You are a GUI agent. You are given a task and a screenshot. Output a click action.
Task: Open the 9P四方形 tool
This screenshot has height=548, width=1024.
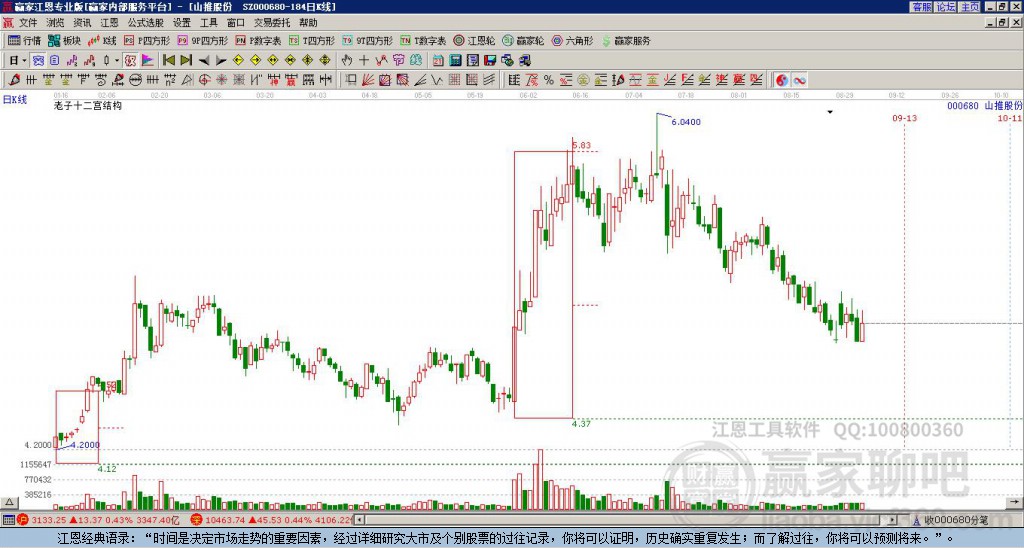coord(203,40)
